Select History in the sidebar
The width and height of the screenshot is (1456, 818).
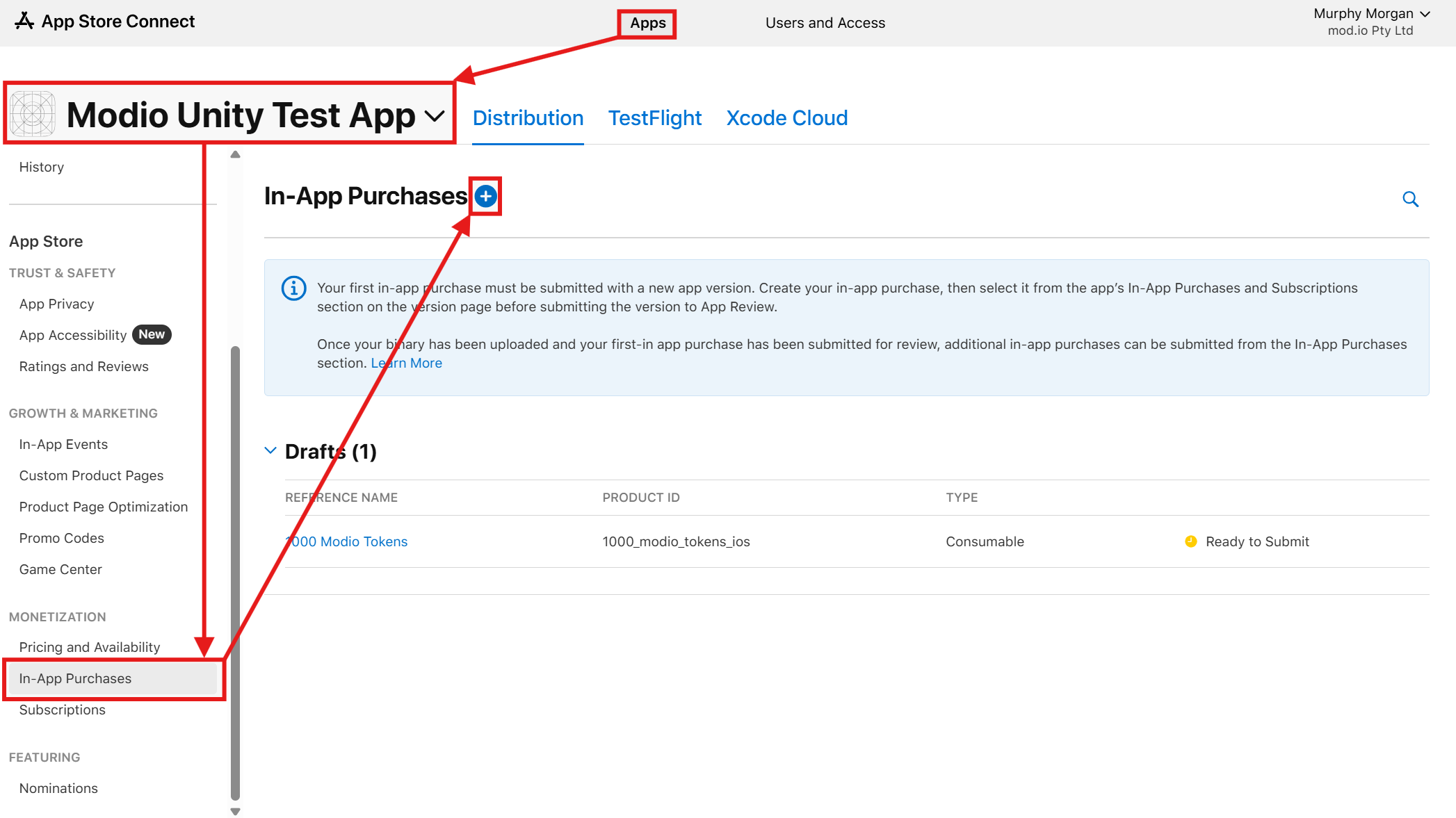41,167
